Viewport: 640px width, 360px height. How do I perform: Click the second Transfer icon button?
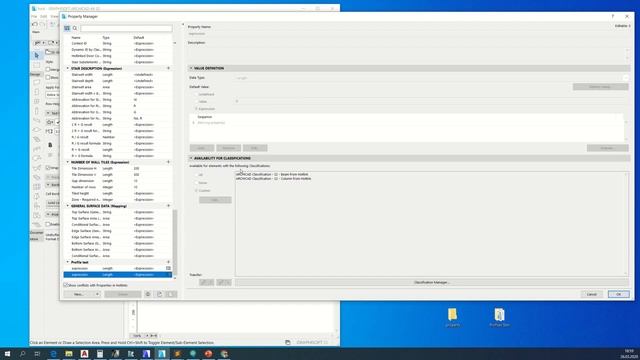(224, 282)
